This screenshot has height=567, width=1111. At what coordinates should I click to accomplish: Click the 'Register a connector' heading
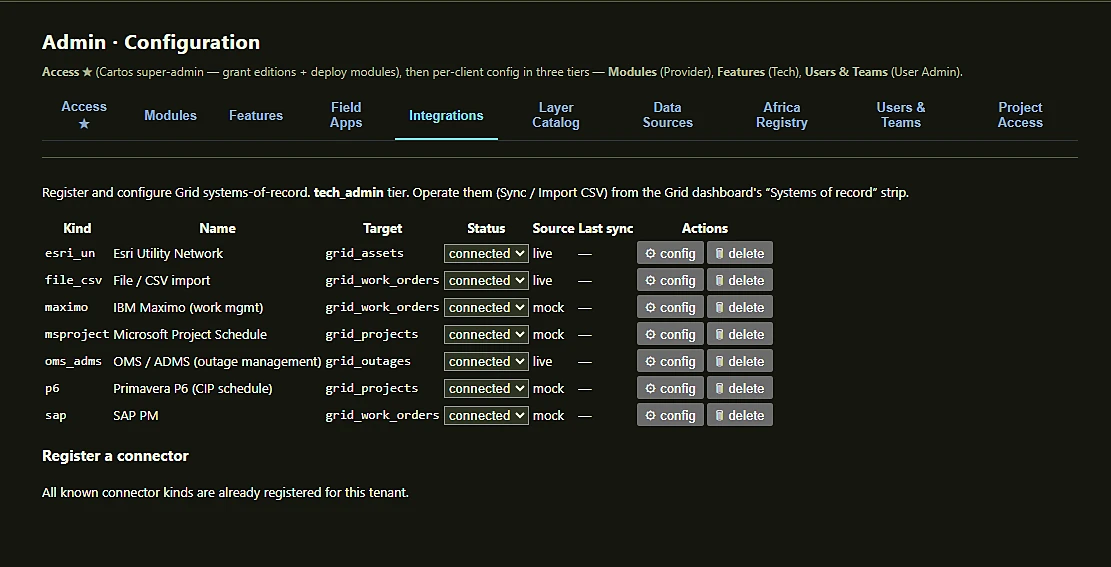coord(115,456)
